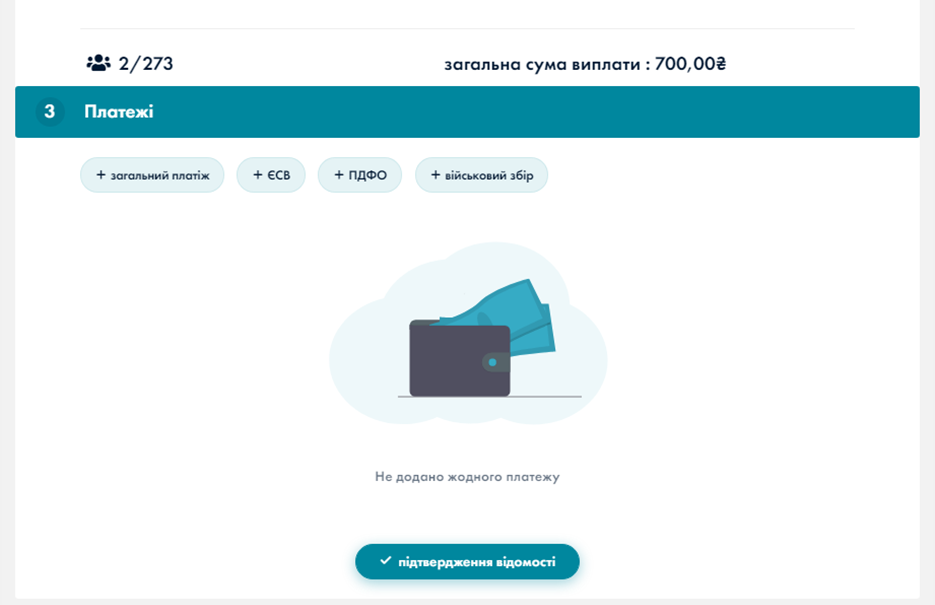Click the step 3 number circle
This screenshot has height=605, width=935.
pyautogui.click(x=49, y=112)
